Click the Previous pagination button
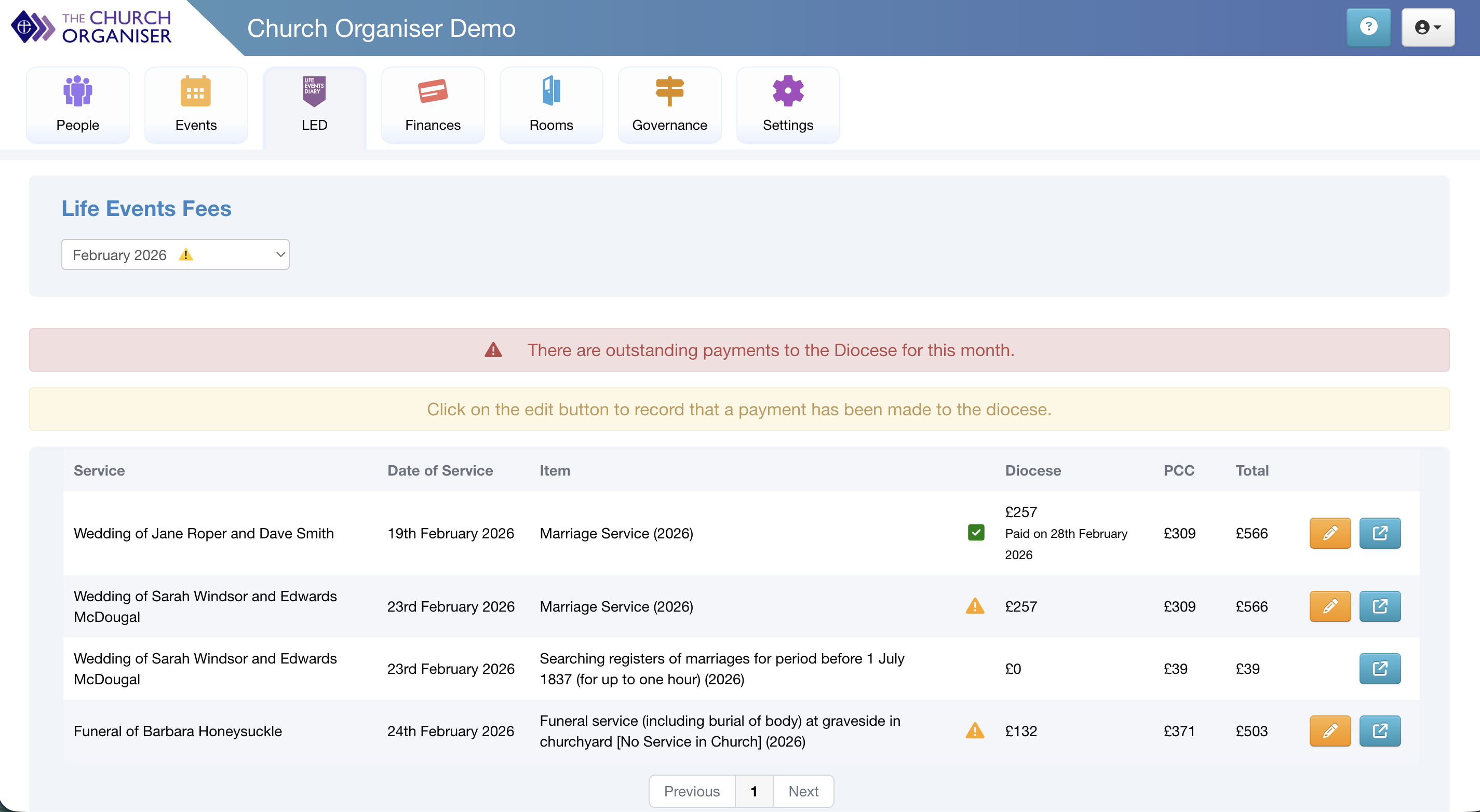The width and height of the screenshot is (1480, 812). click(692, 791)
